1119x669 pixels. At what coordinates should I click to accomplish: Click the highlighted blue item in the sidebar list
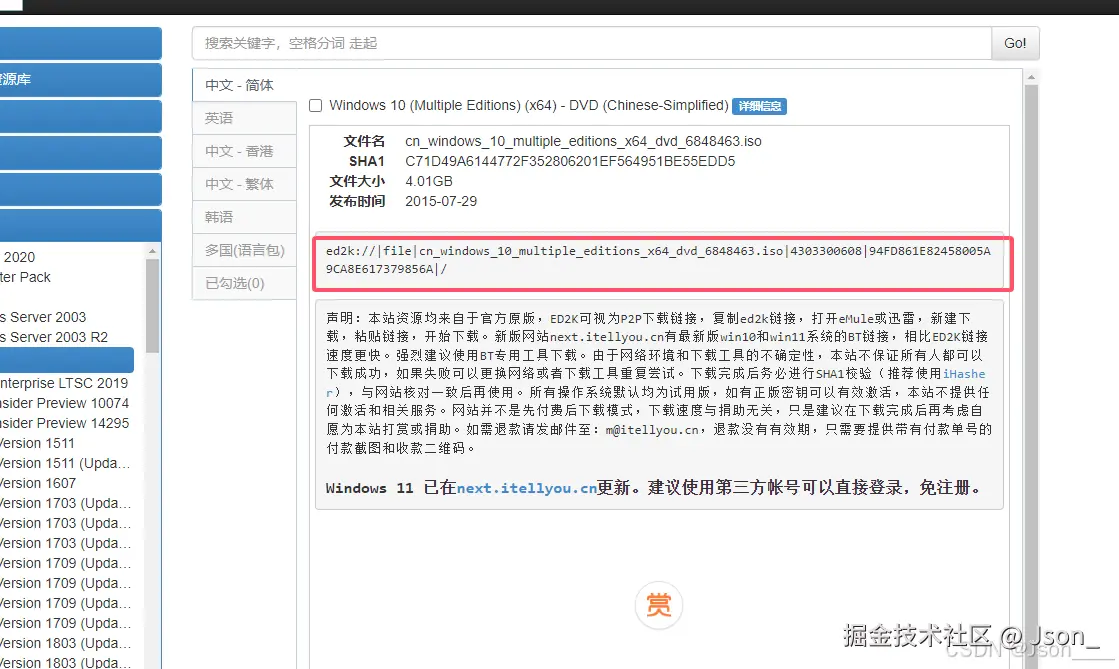67,360
